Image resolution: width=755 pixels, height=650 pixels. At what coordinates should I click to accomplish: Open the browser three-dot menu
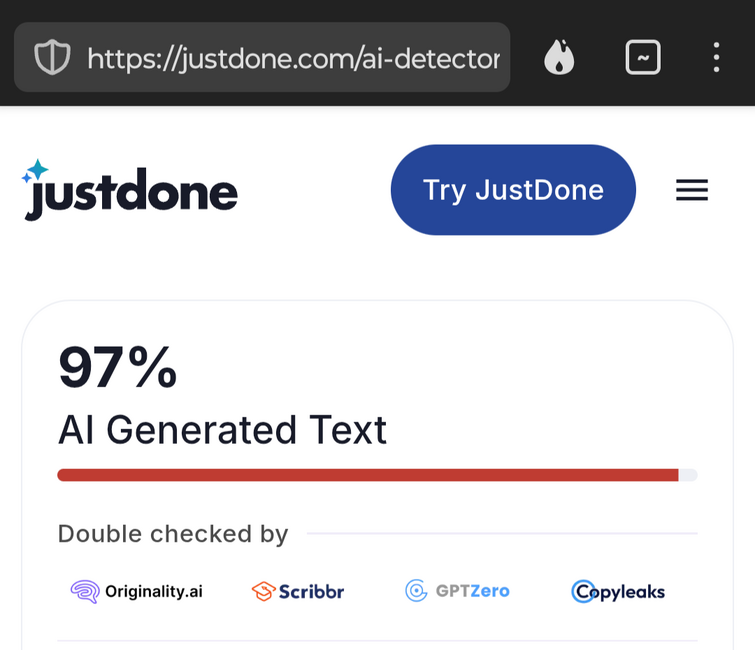tap(716, 57)
